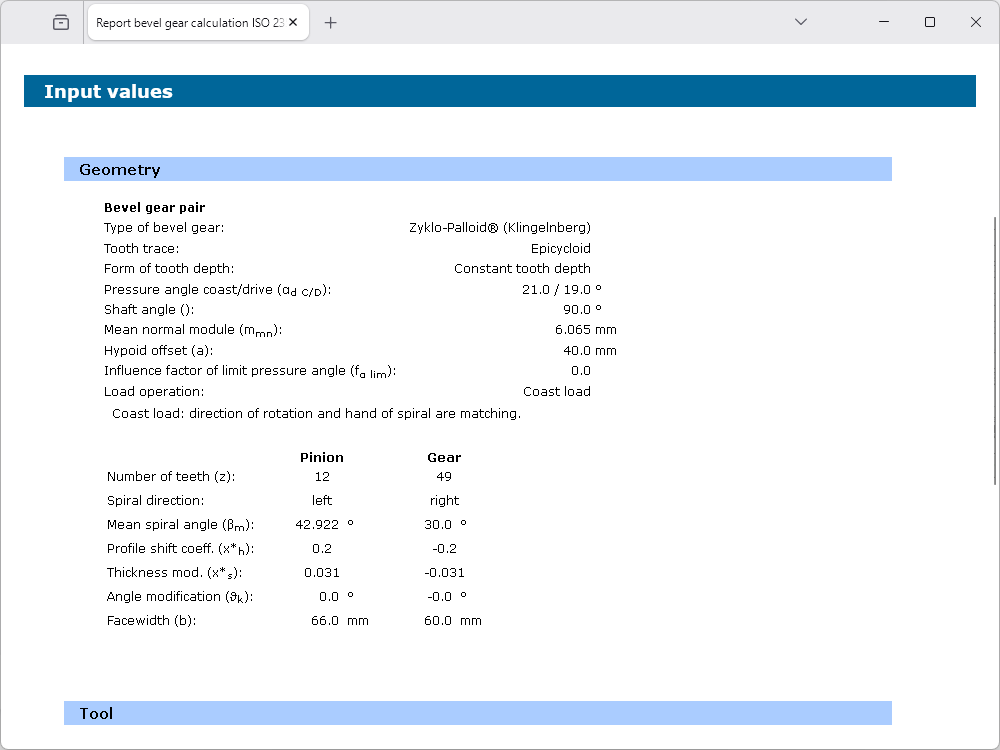Close the report window
Screen dimensions: 1000x750
tap(976, 22)
